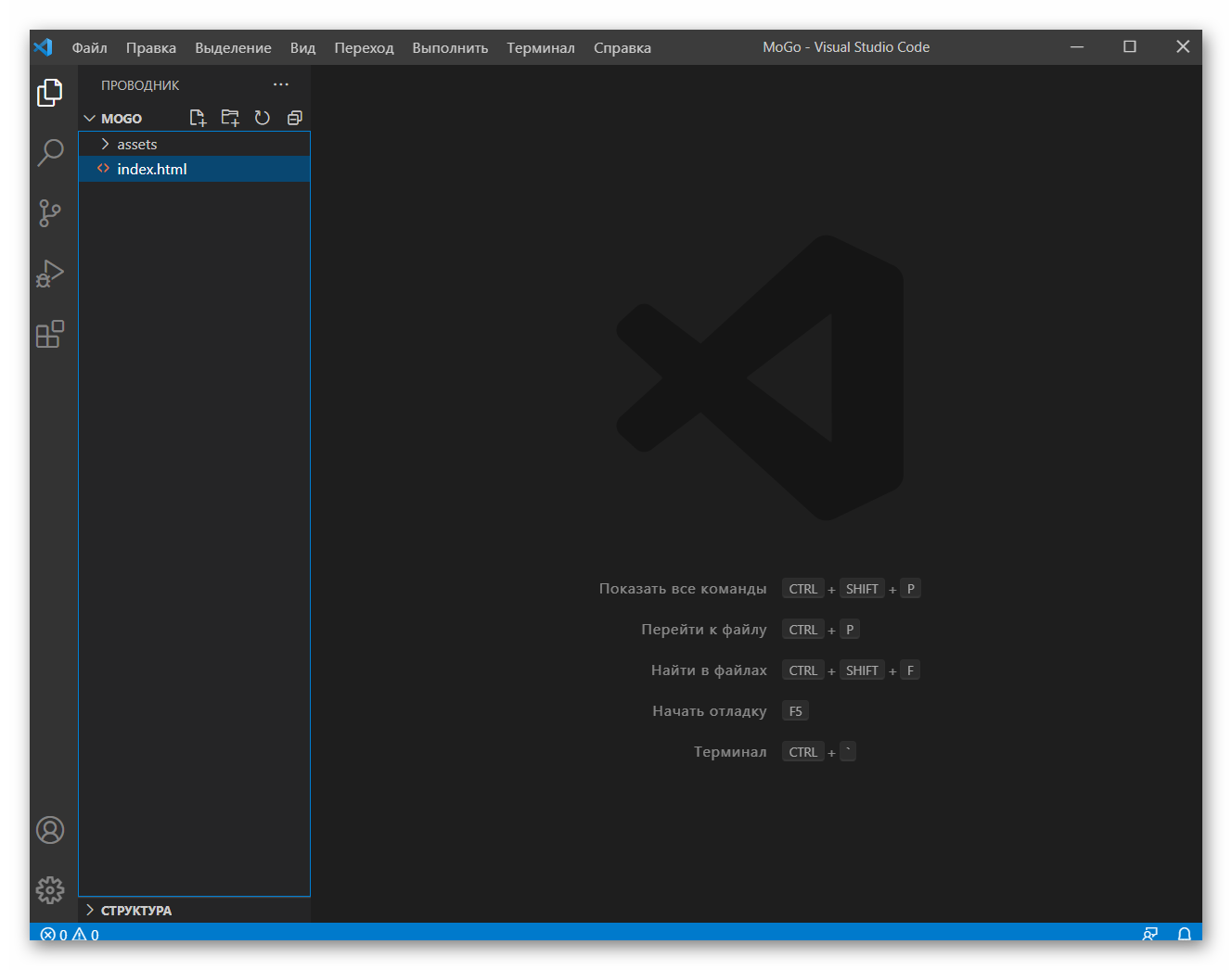Select the index.html file

click(195, 169)
